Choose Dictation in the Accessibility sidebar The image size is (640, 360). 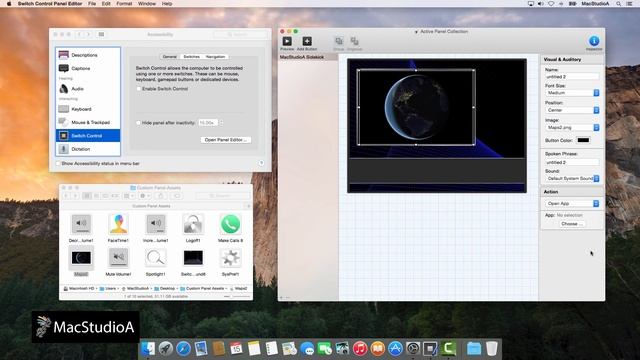(x=88, y=149)
